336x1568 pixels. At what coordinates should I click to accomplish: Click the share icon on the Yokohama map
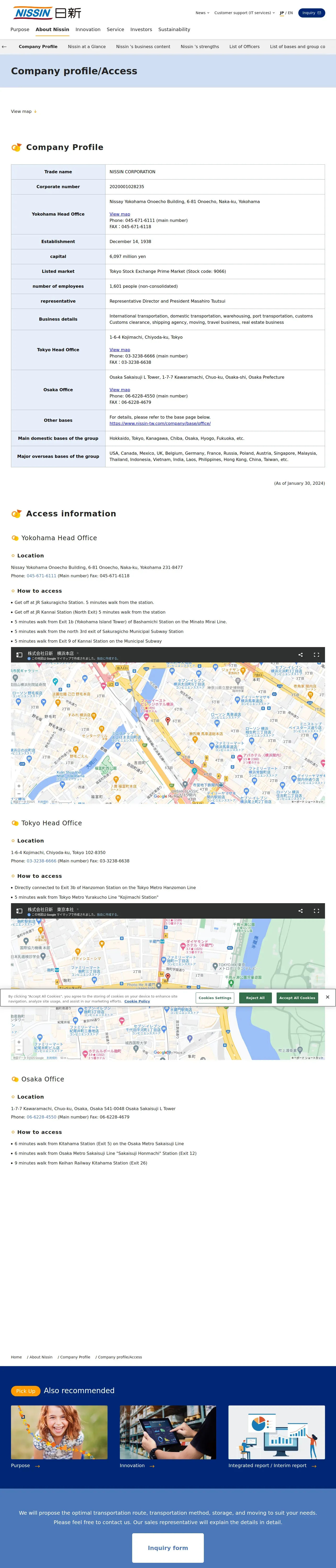tap(300, 655)
